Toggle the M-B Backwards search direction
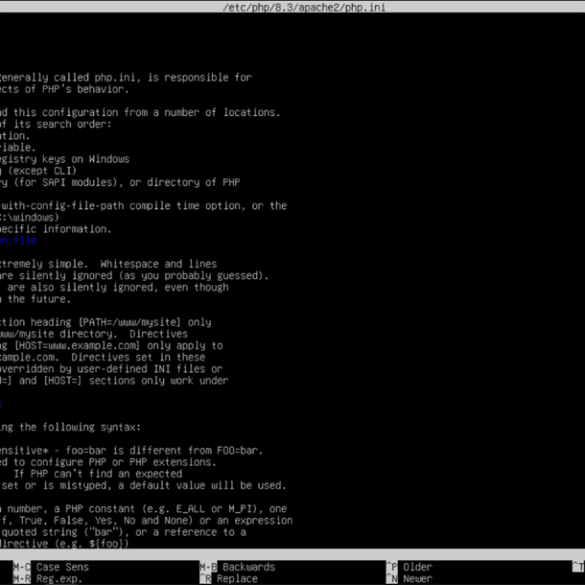The width and height of the screenshot is (585, 585). (238, 567)
